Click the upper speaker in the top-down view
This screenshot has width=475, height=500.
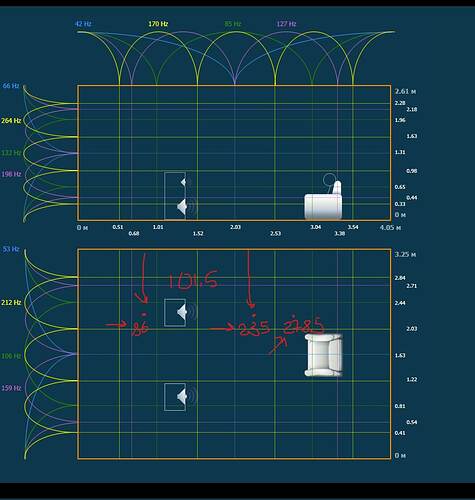coord(175,312)
